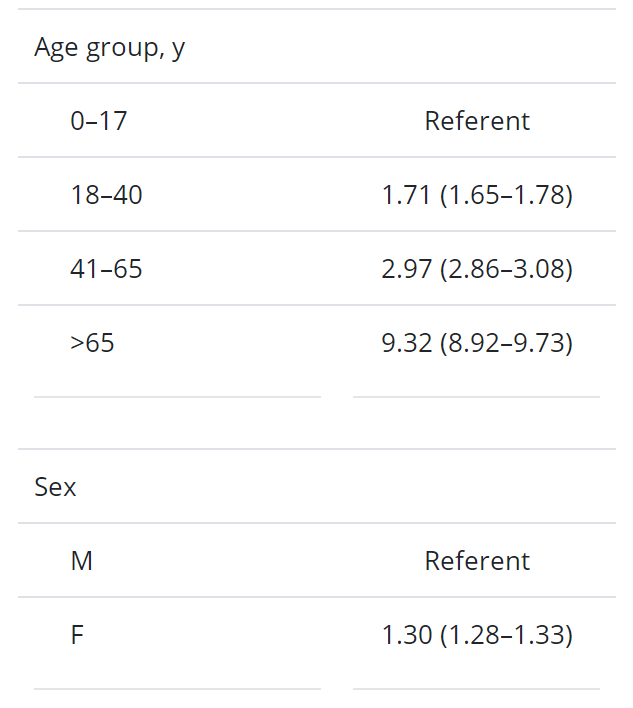Click the word 'Age' in table header
The height and width of the screenshot is (708, 633).
[55, 47]
